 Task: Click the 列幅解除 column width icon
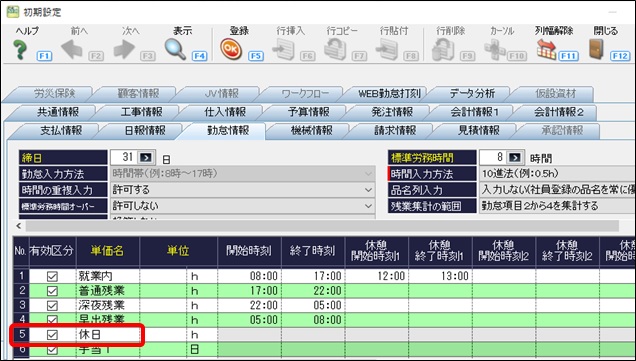click(546, 50)
